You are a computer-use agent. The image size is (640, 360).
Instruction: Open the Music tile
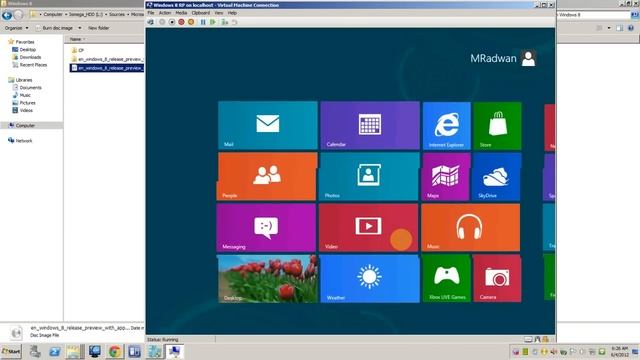[471, 228]
